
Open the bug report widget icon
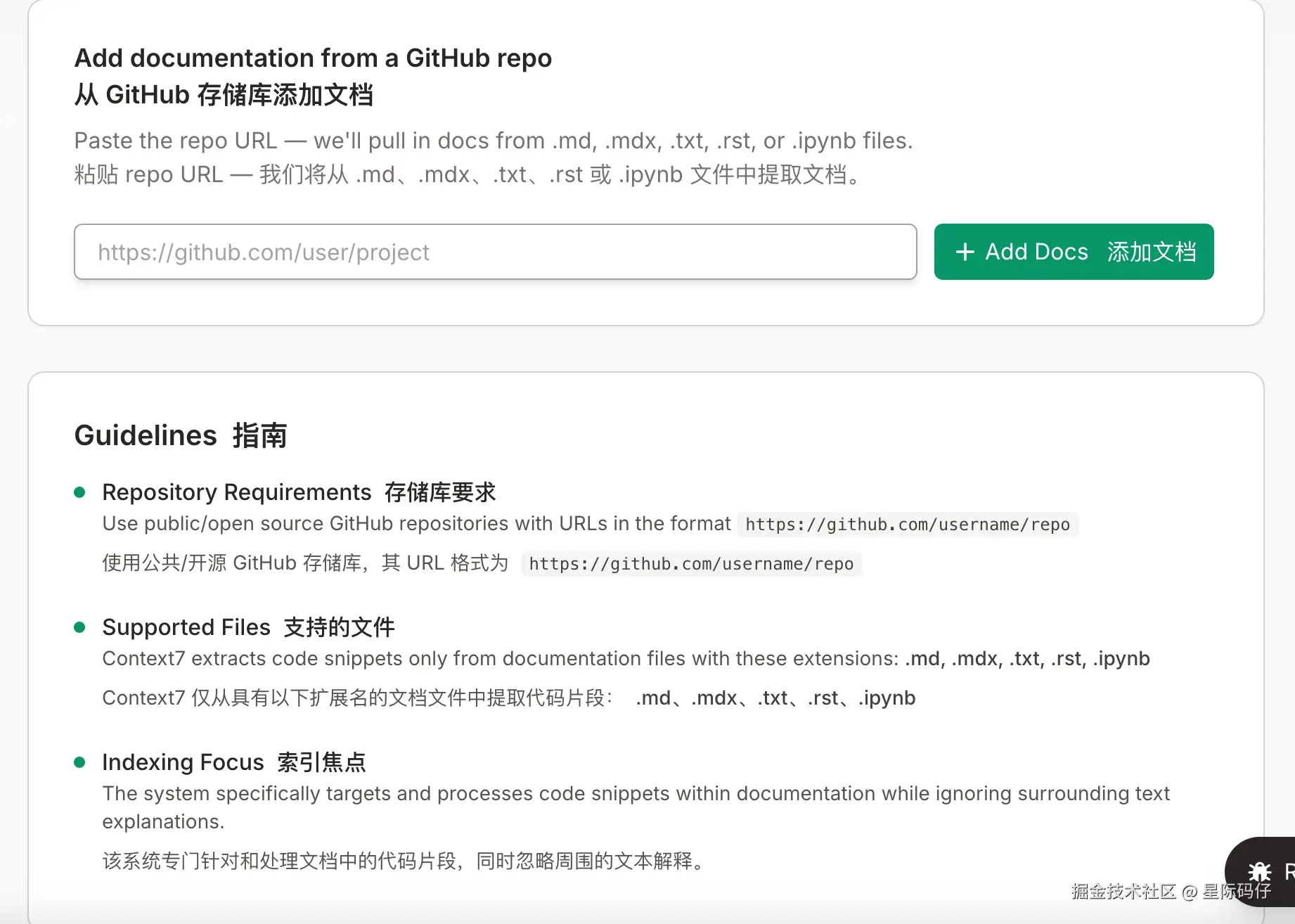tap(1259, 872)
